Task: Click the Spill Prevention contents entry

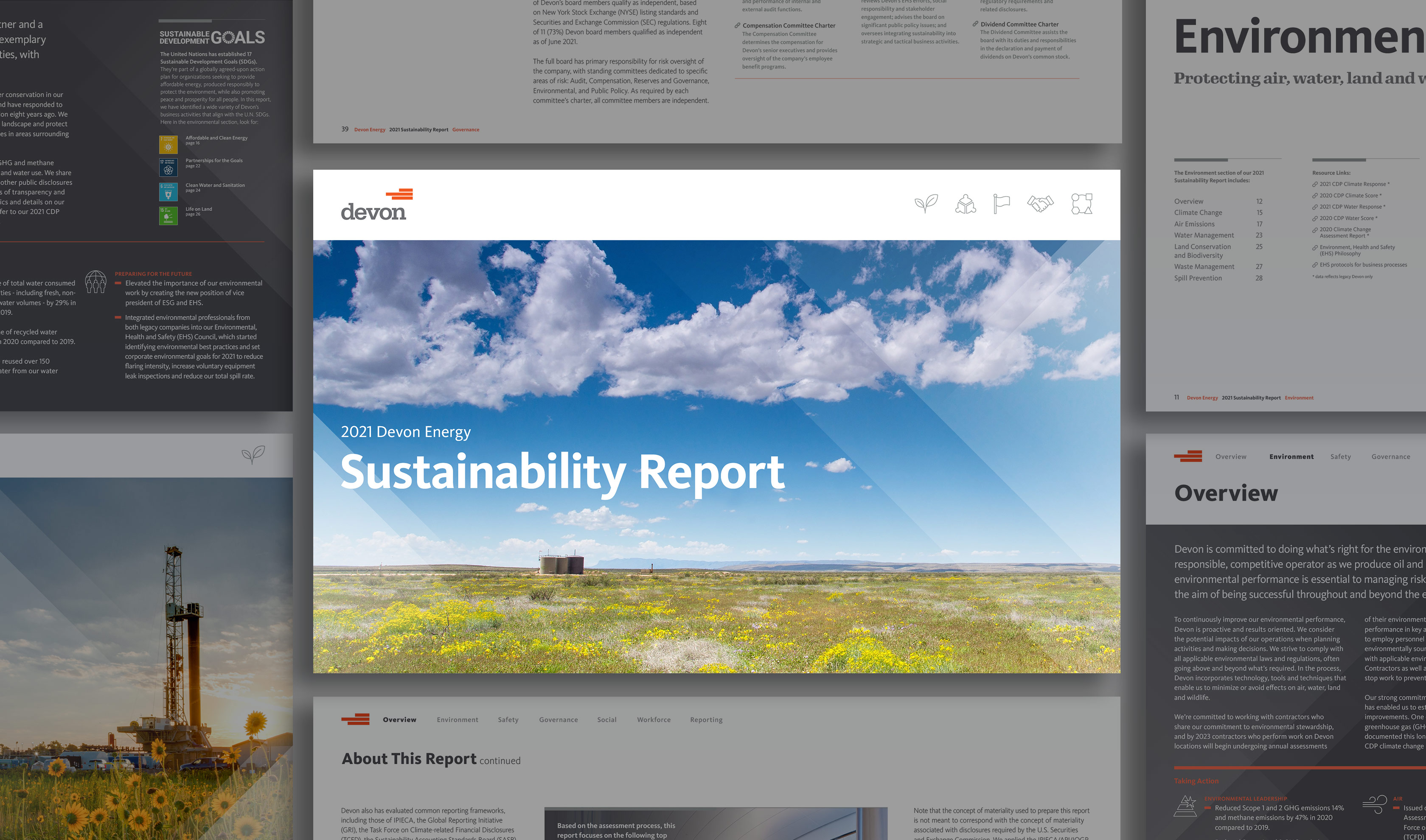Action: click(x=1218, y=278)
